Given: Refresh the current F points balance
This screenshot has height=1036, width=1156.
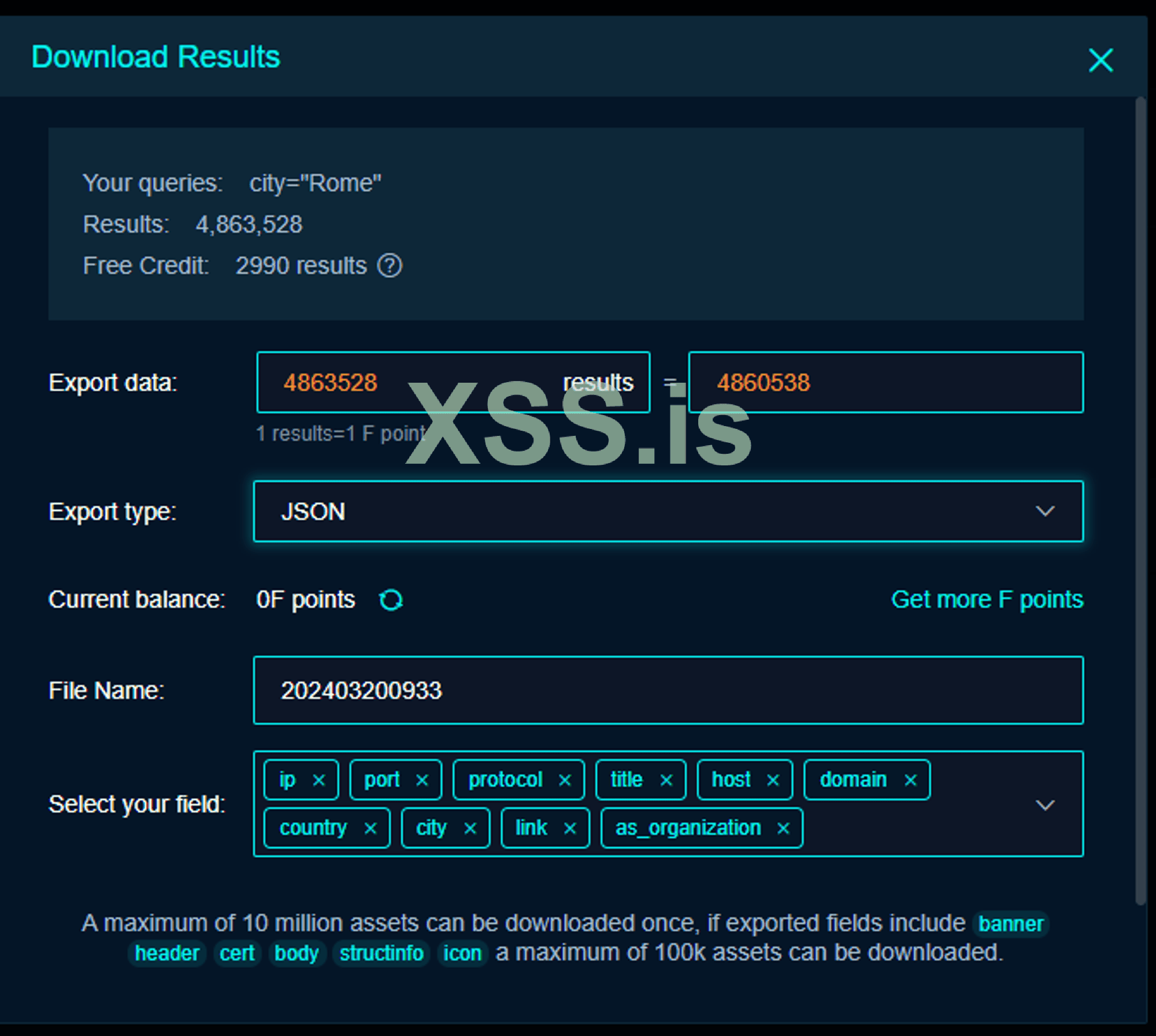Looking at the screenshot, I should point(391,600).
